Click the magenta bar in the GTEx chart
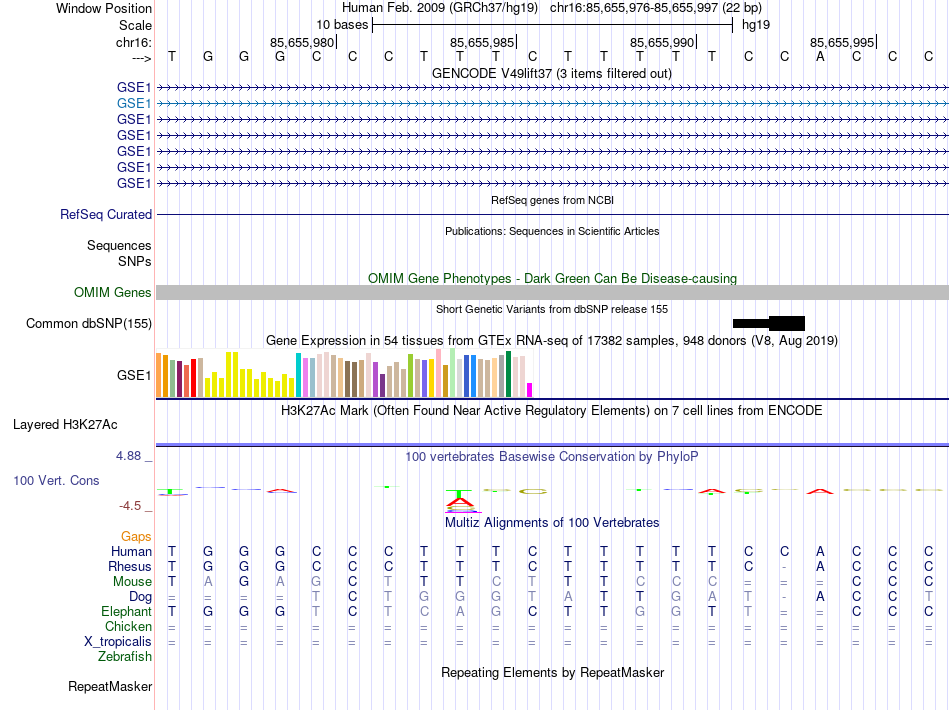Screen dimensions: 950x710 click(x=530, y=390)
